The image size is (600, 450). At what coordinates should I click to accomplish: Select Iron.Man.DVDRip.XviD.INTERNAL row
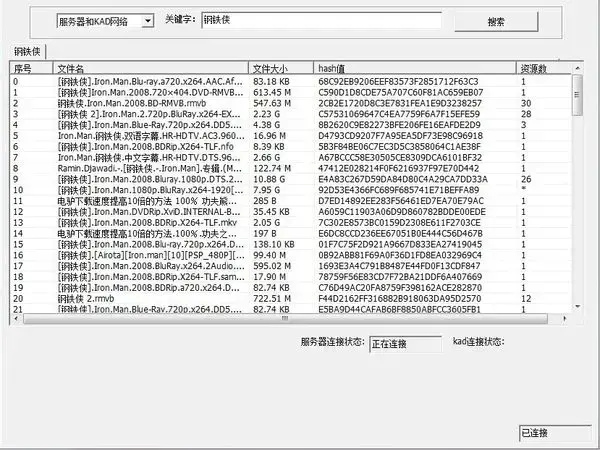[x=149, y=212]
